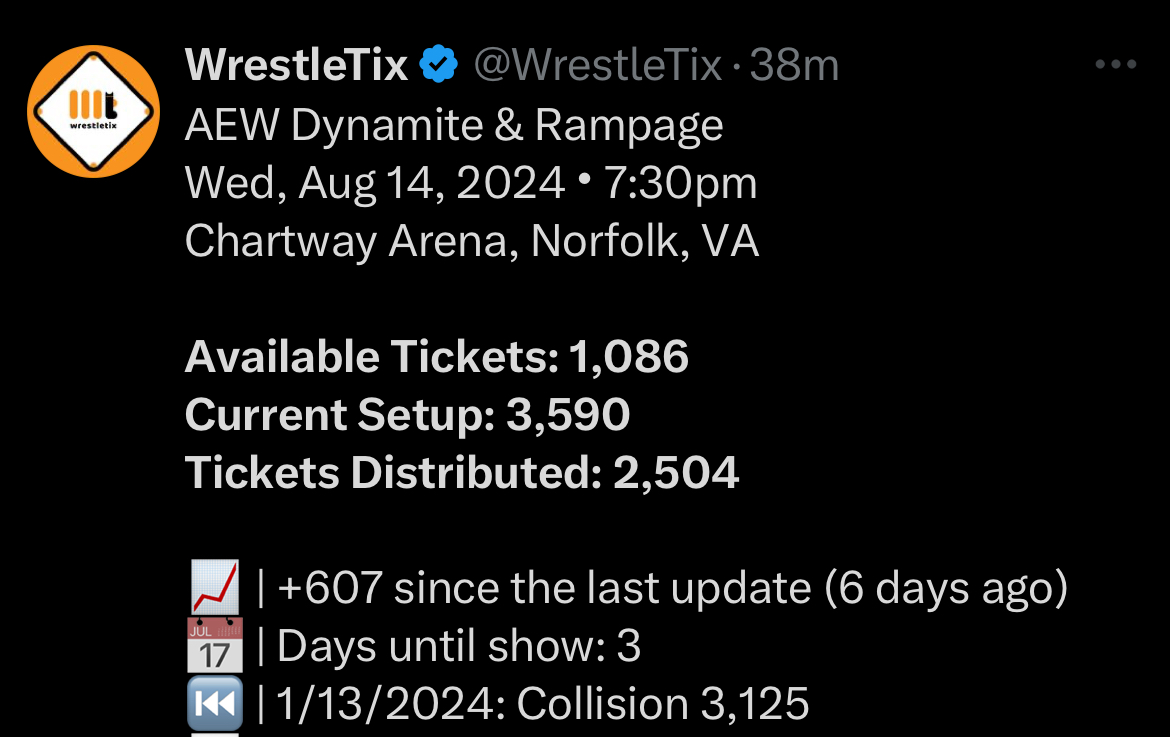Viewport: 1170px width, 737px height.
Task: Click the "Available Tickets: 1,086" line
Action: 437,357
